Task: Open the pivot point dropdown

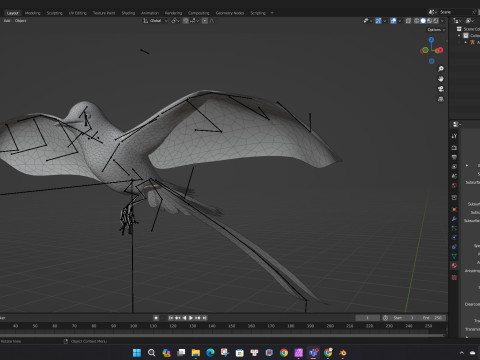Action: (x=175, y=21)
